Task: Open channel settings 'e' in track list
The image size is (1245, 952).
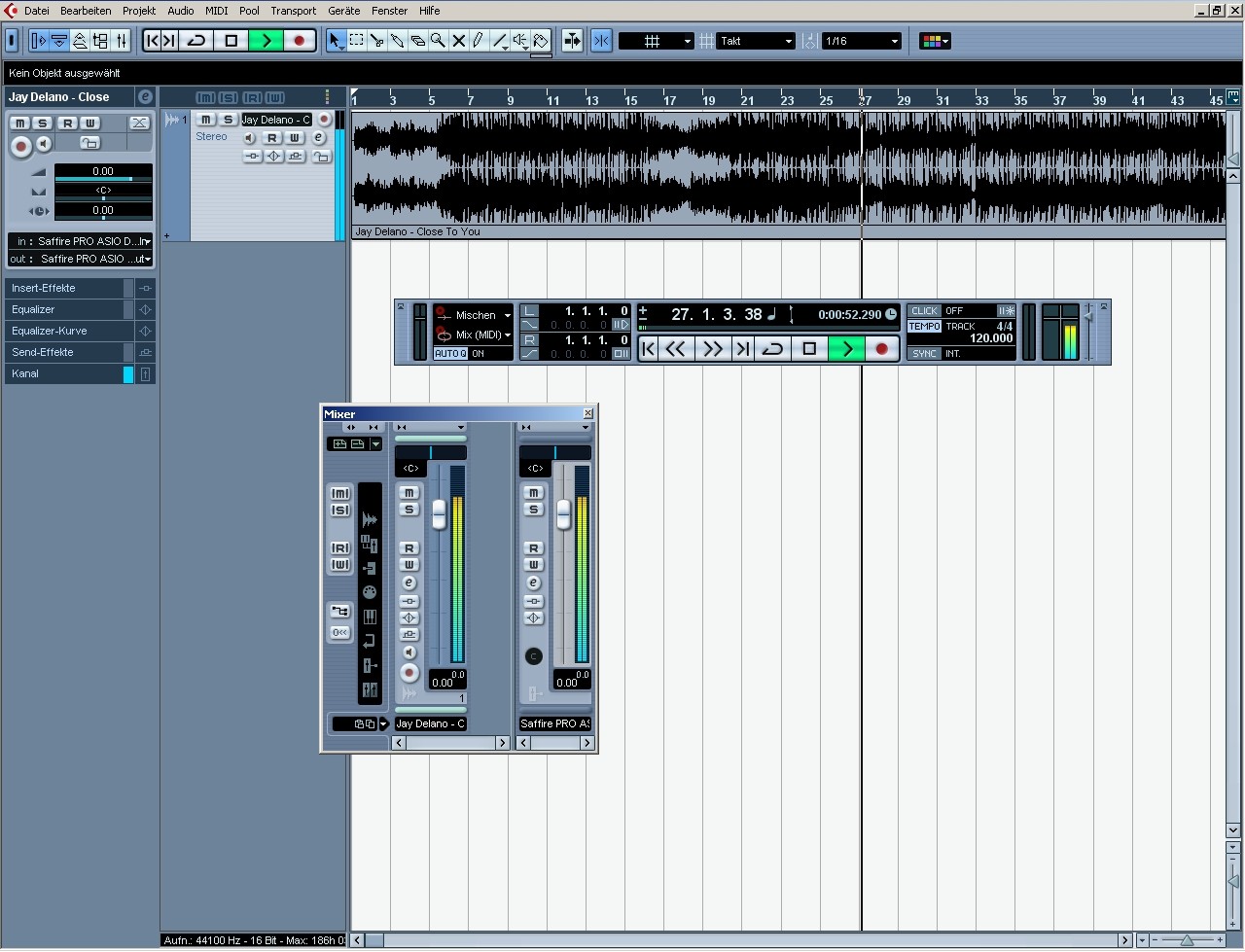Action: tap(318, 138)
